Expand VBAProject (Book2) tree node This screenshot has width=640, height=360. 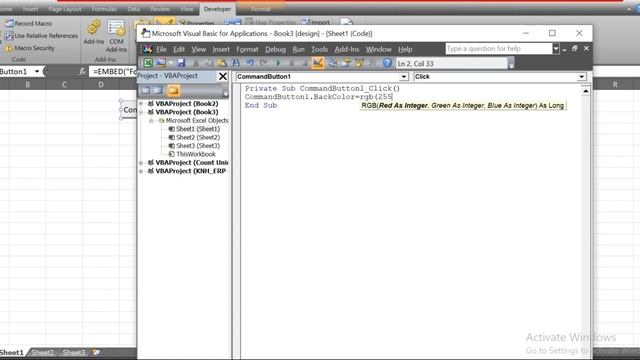pyautogui.click(x=141, y=104)
